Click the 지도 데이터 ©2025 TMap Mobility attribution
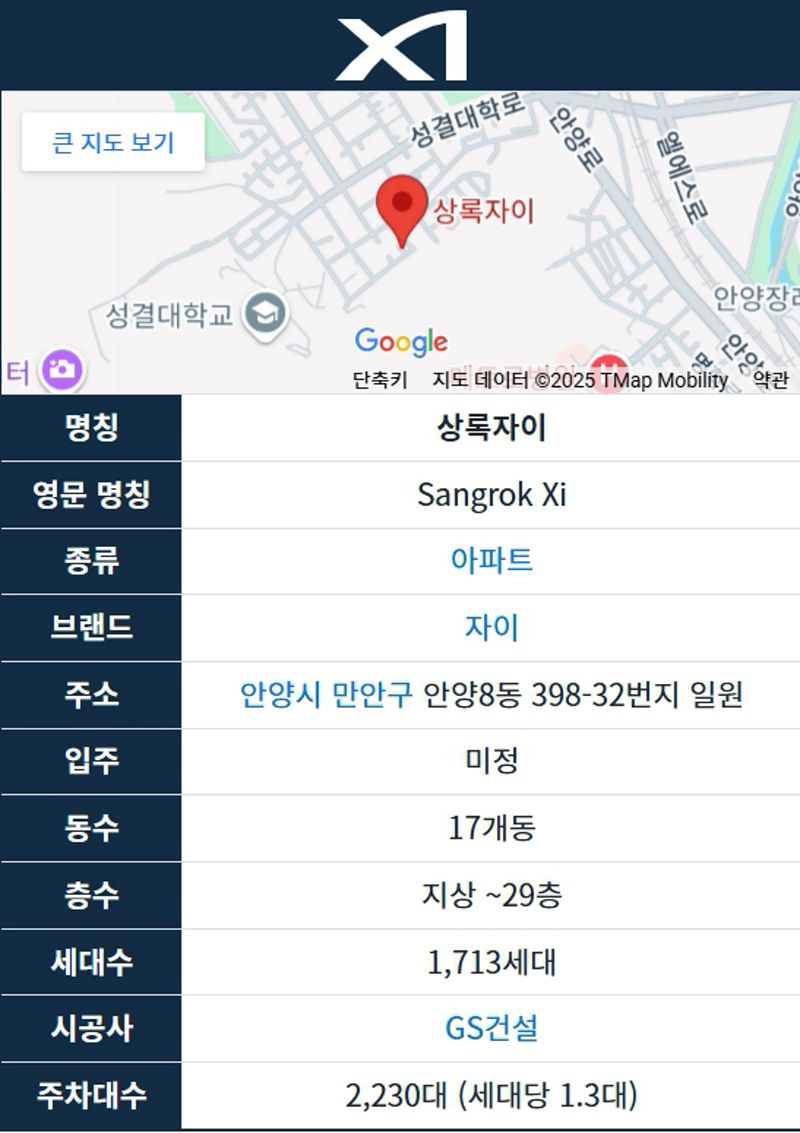Viewport: 800px width, 1133px height. pyautogui.click(x=580, y=380)
